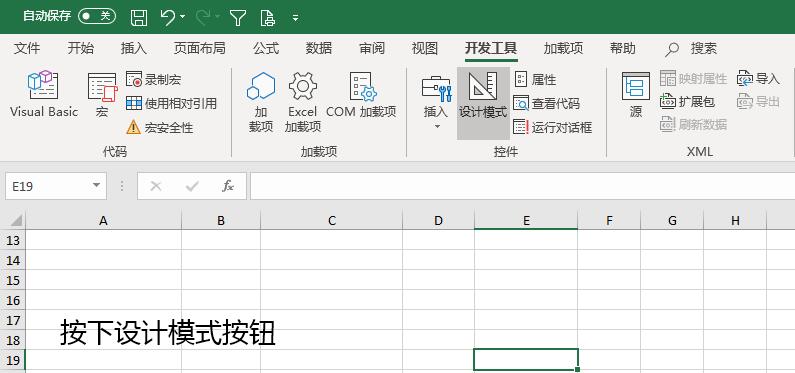Select column G header
This screenshot has height=373, width=795.
point(672,220)
